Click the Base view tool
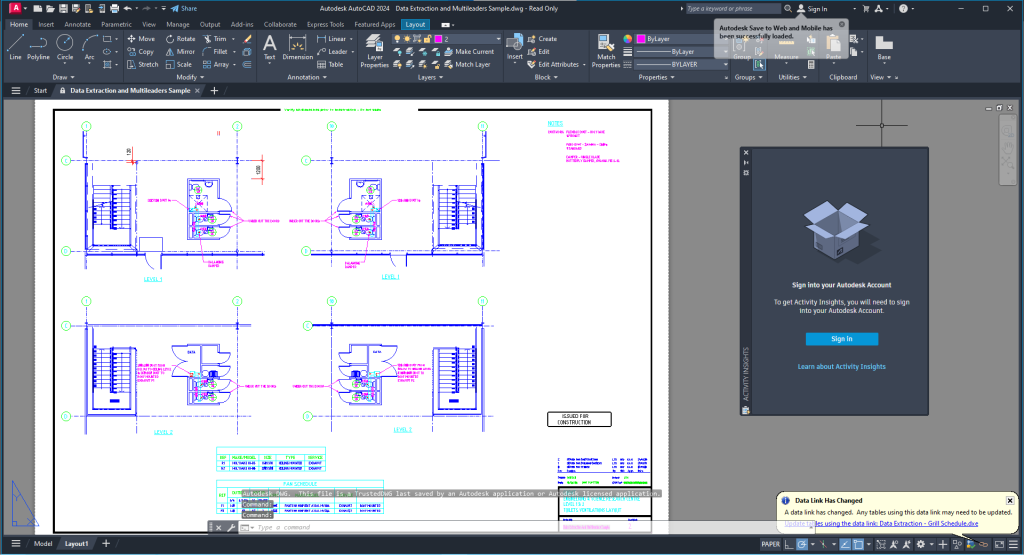This screenshot has height=555, width=1024. 884,47
